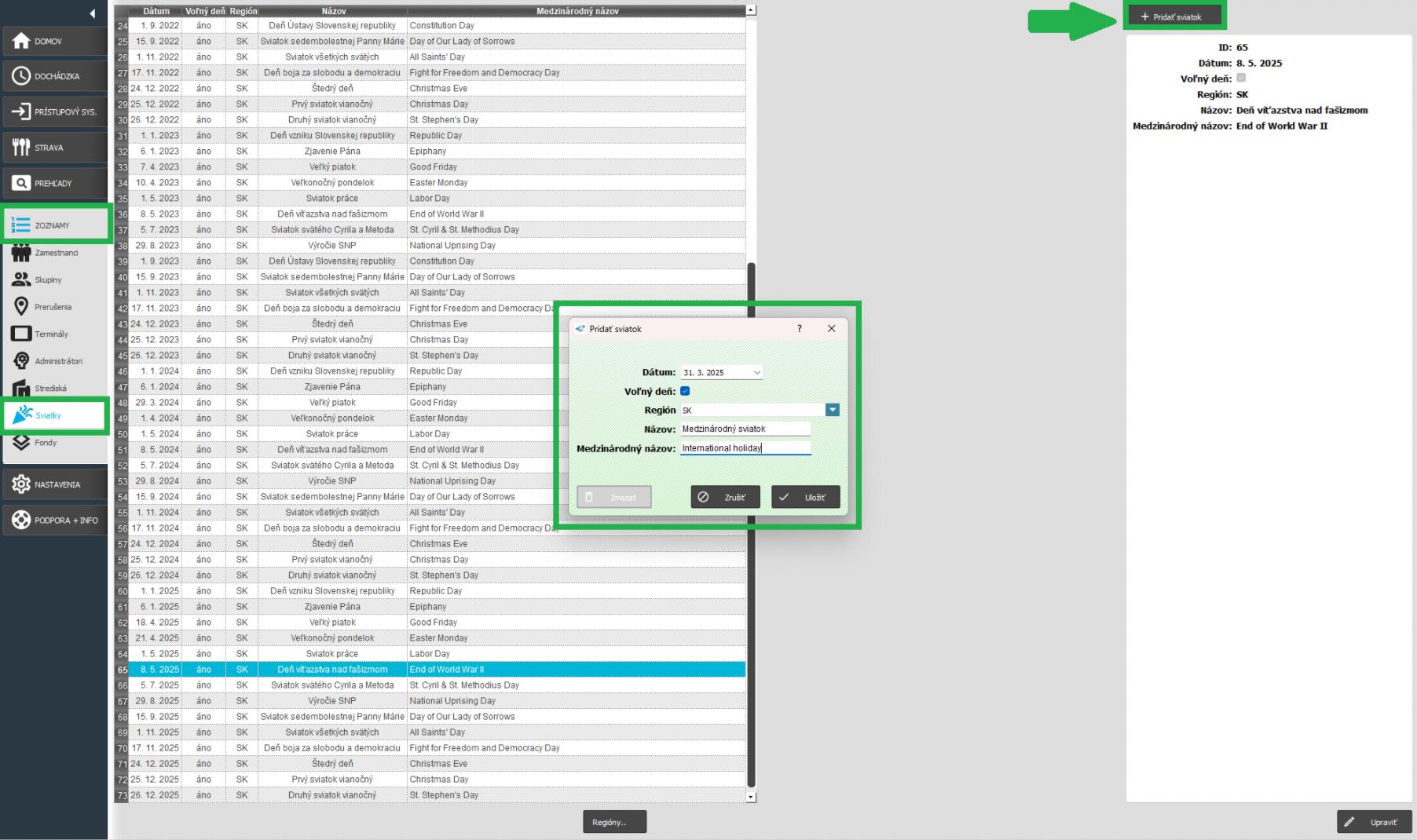The height and width of the screenshot is (840, 1417).
Task: Uncheck the Voľný deň checkbox in dialog
Action: [685, 391]
